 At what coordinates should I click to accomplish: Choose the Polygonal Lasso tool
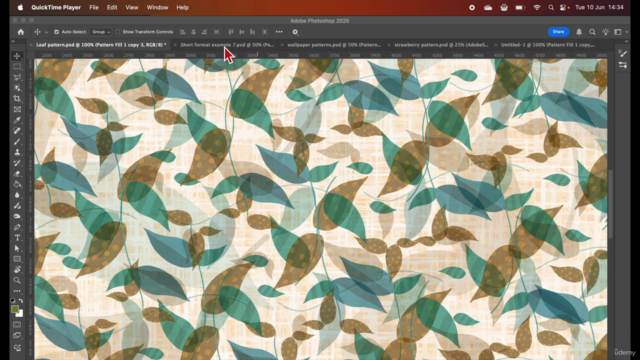17,77
